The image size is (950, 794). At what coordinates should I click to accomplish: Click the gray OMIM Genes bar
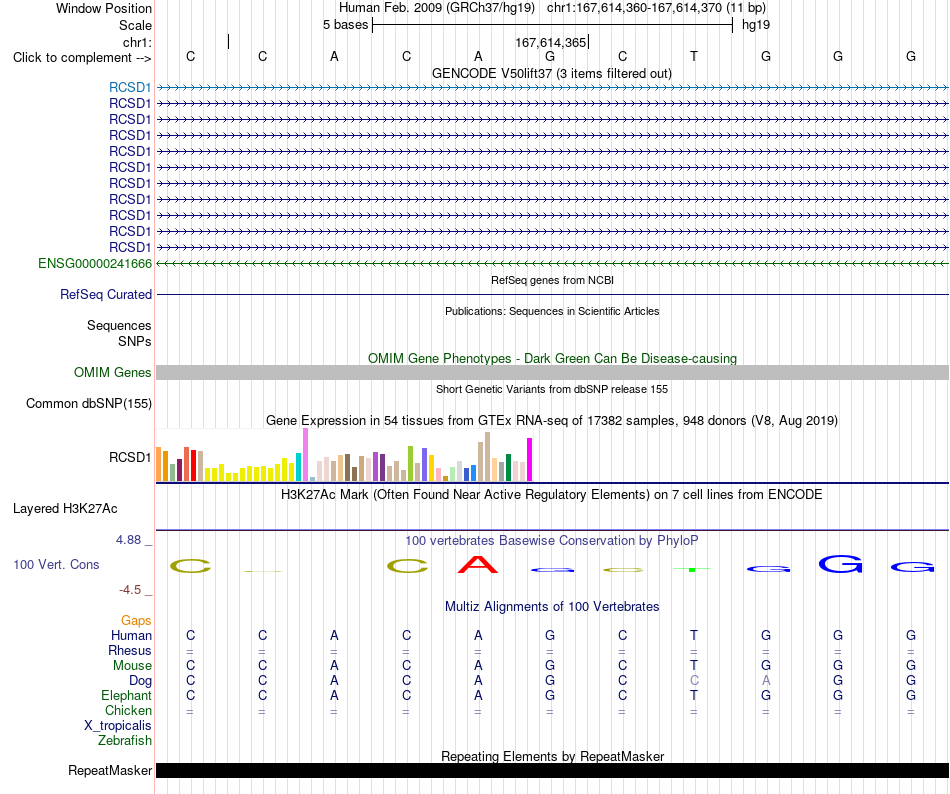(x=552, y=372)
